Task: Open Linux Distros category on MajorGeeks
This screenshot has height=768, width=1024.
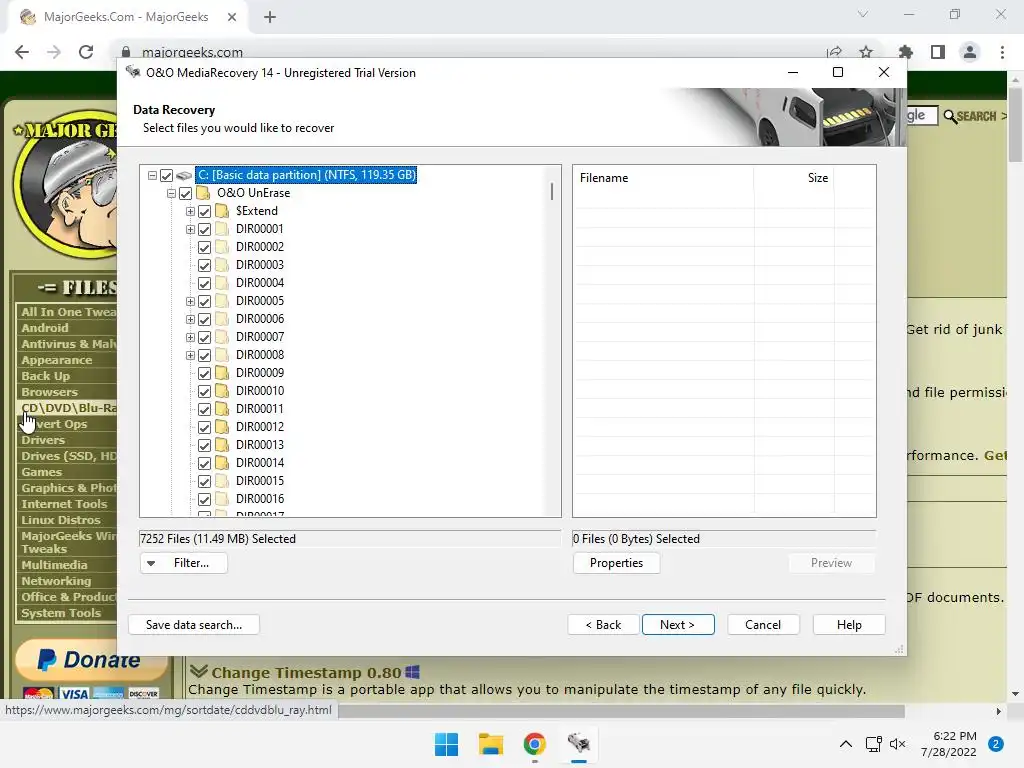Action: coord(61,520)
